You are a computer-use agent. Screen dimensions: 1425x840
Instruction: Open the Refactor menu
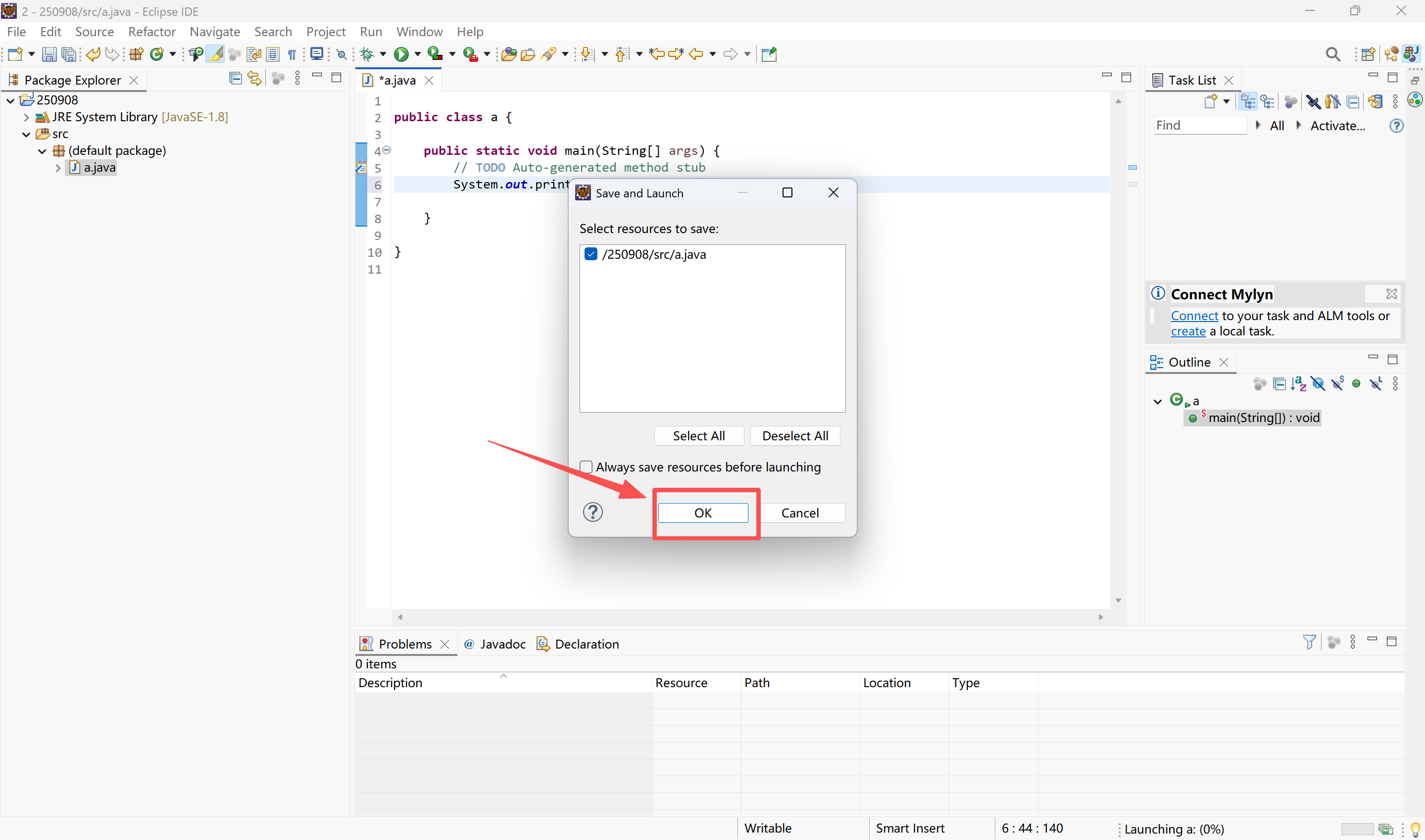(152, 32)
